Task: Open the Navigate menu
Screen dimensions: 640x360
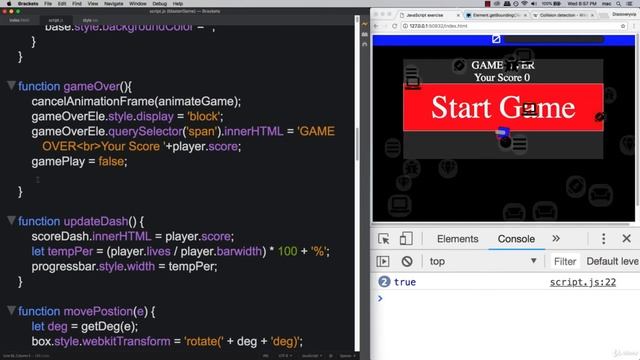Action: [x=113, y=4]
